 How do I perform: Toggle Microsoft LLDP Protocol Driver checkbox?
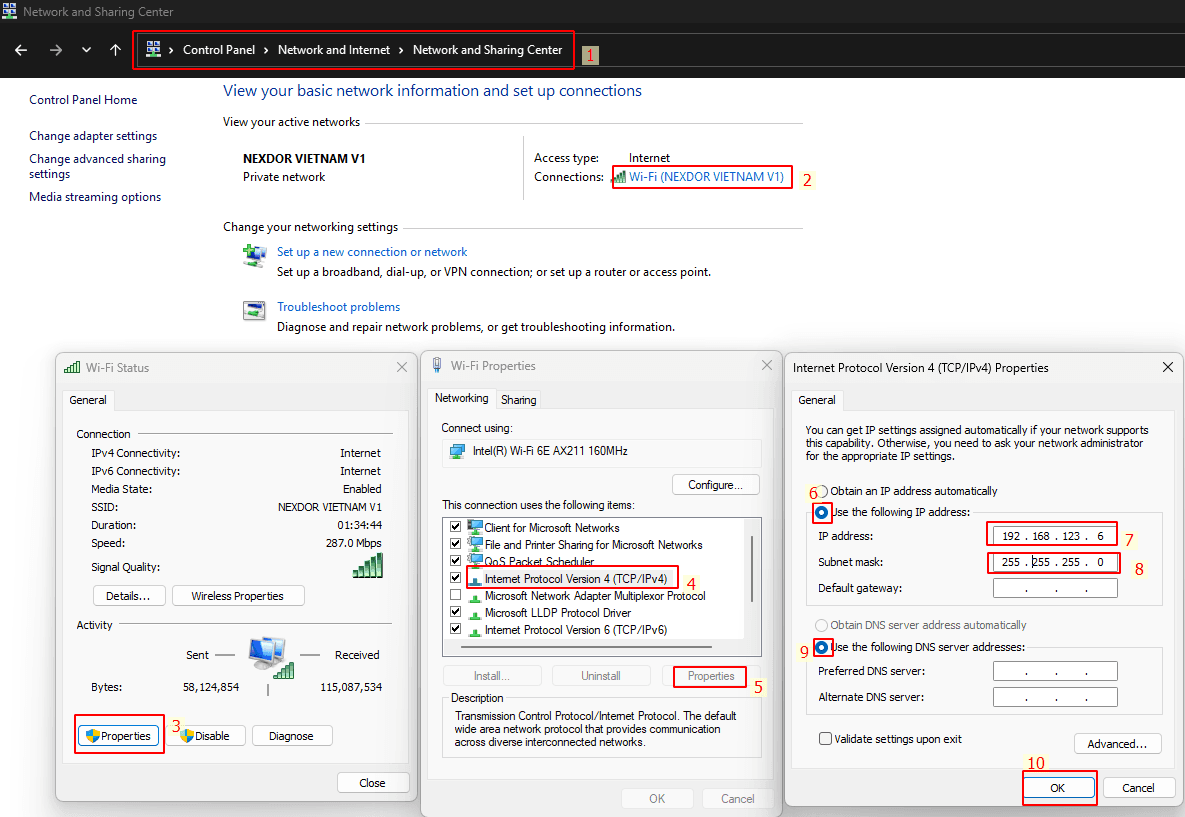(455, 612)
